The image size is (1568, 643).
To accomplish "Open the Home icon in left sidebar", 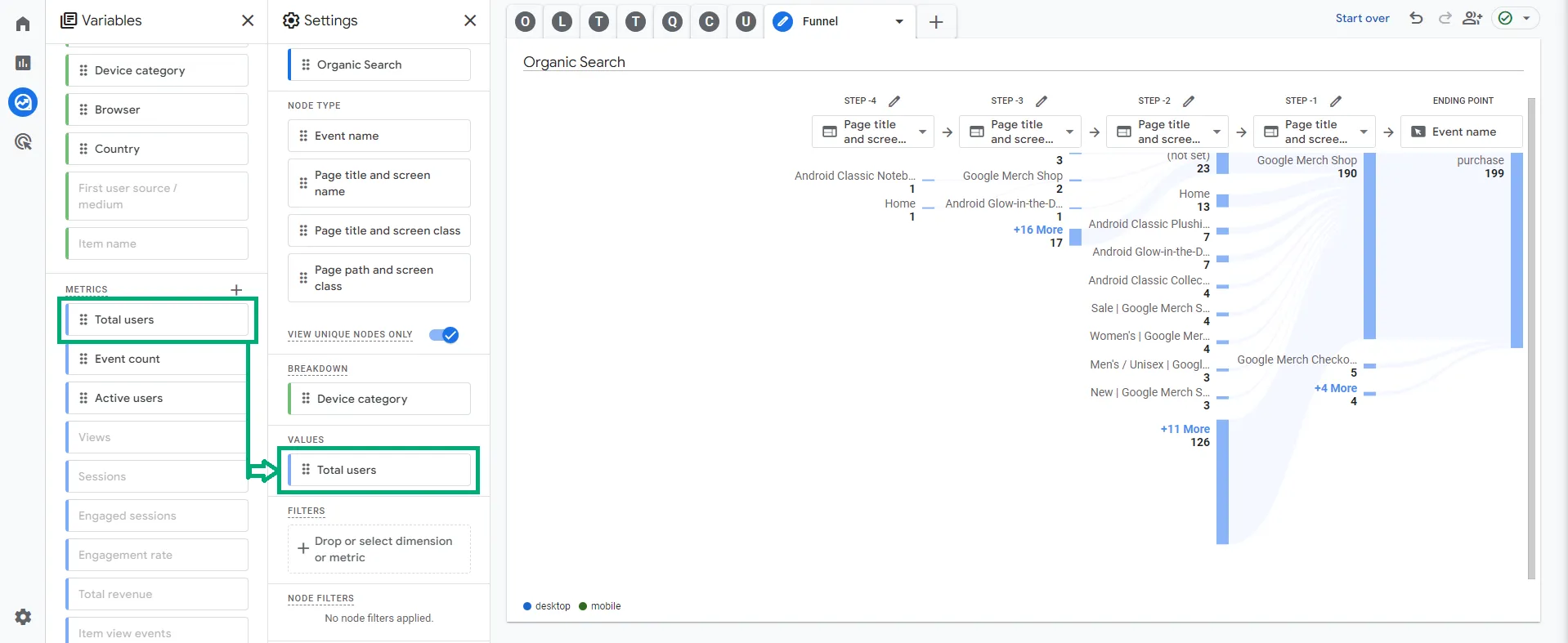I will tap(23, 24).
